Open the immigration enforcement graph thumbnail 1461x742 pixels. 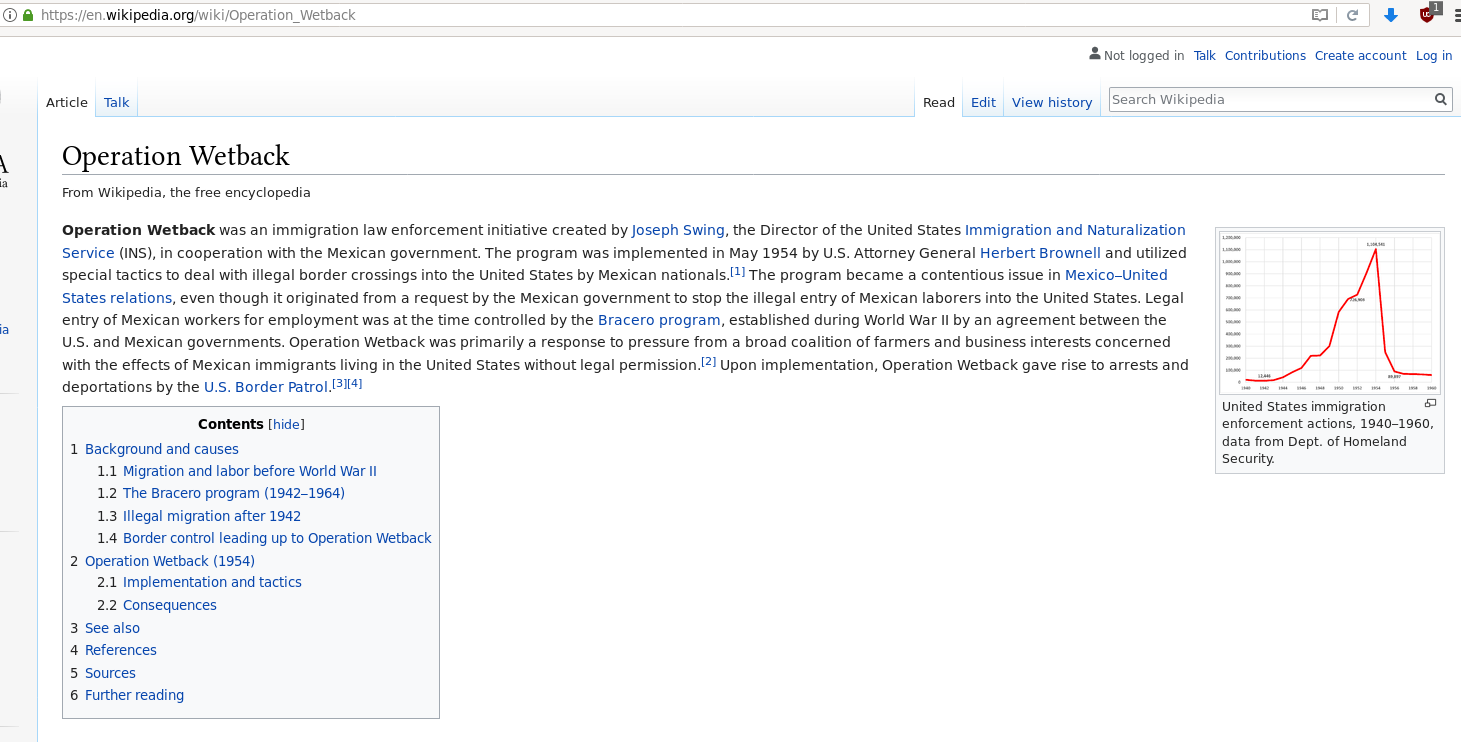pos(1329,313)
